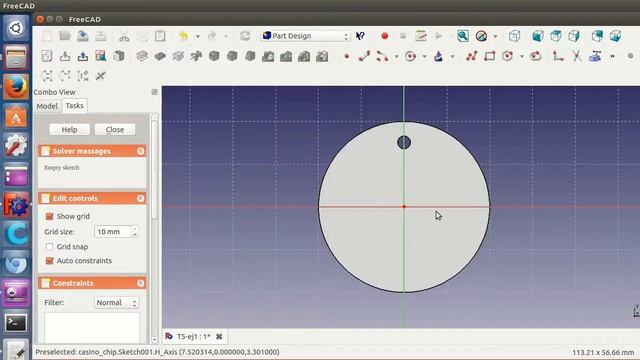Viewport: 640px width, 360px height.
Task: Open the Macros dialog icon
Action: (420, 36)
